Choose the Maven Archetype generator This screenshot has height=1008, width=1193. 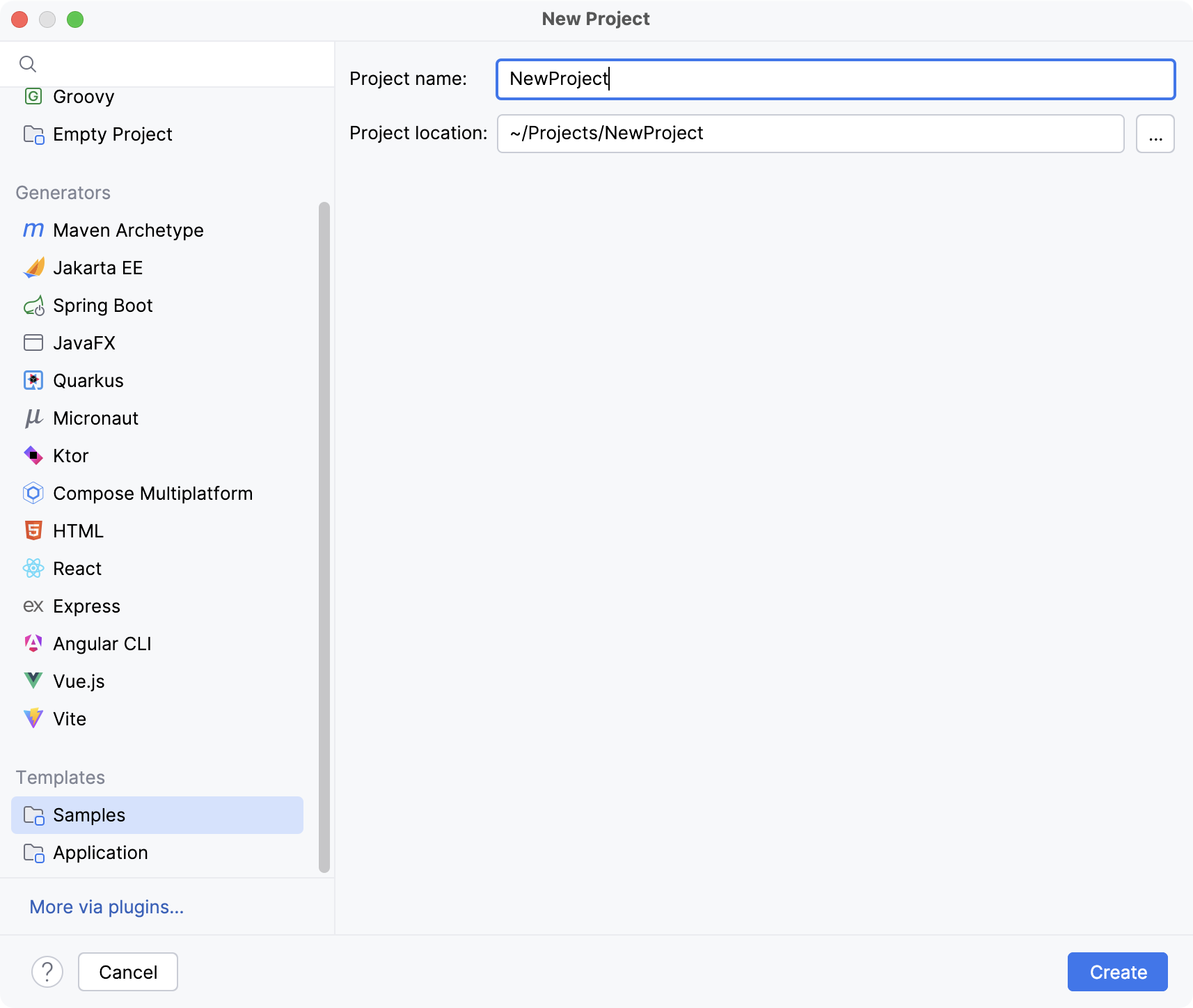[128, 230]
